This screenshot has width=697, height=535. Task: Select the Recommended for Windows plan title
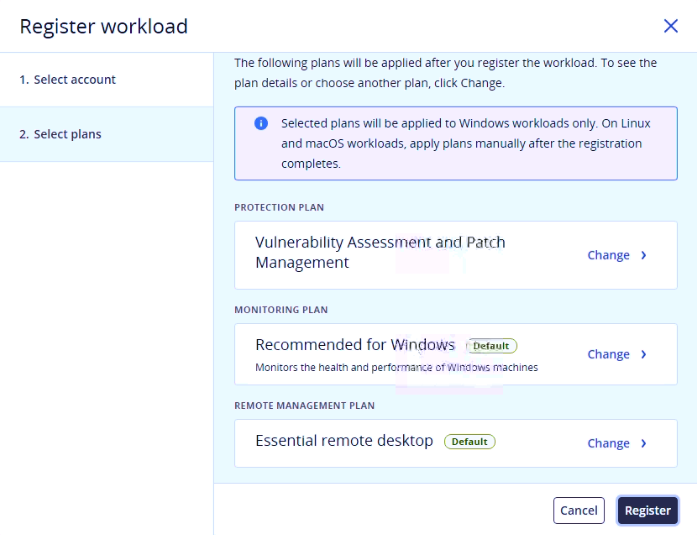click(x=355, y=345)
